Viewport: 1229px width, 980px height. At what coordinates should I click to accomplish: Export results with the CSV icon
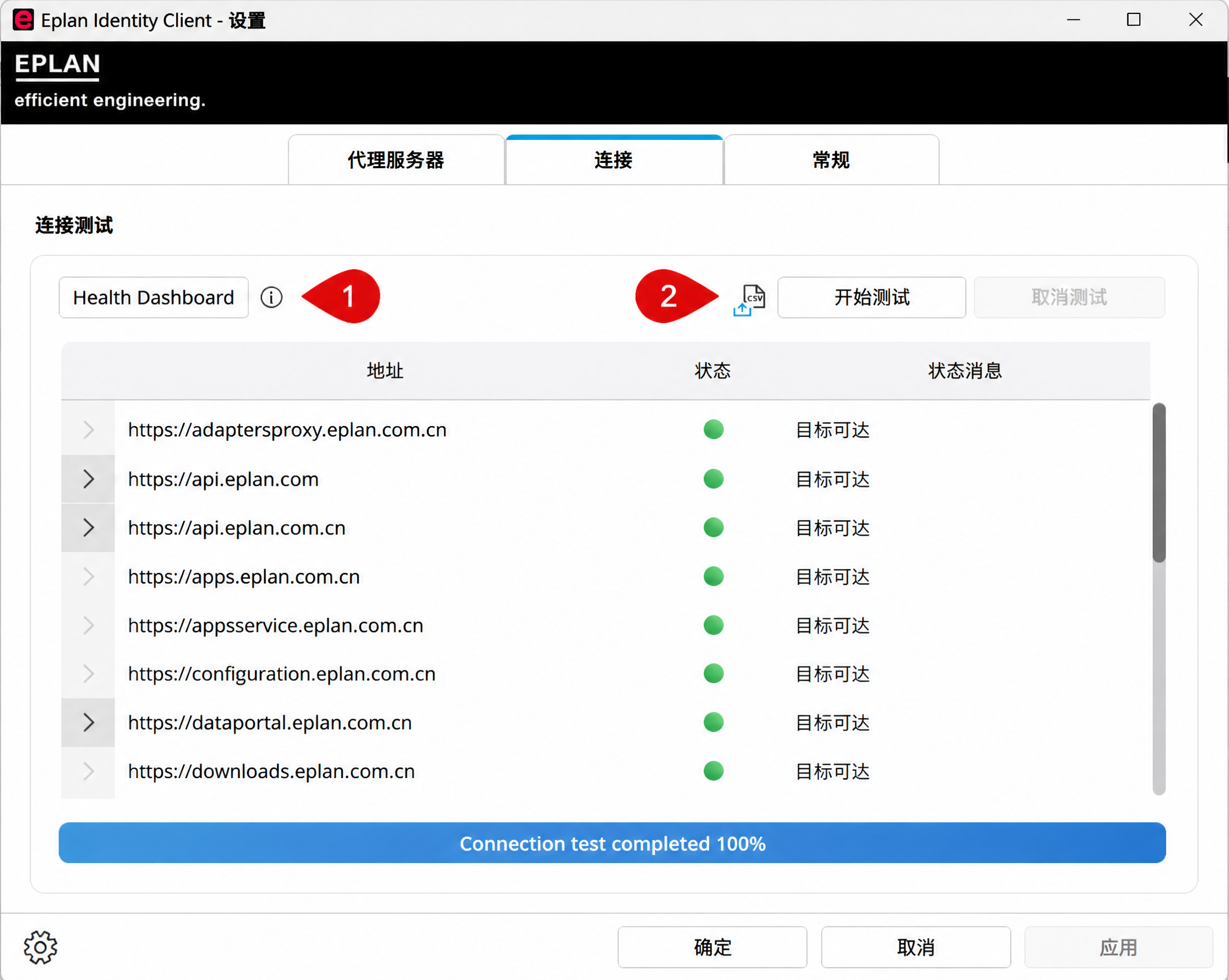click(750, 300)
